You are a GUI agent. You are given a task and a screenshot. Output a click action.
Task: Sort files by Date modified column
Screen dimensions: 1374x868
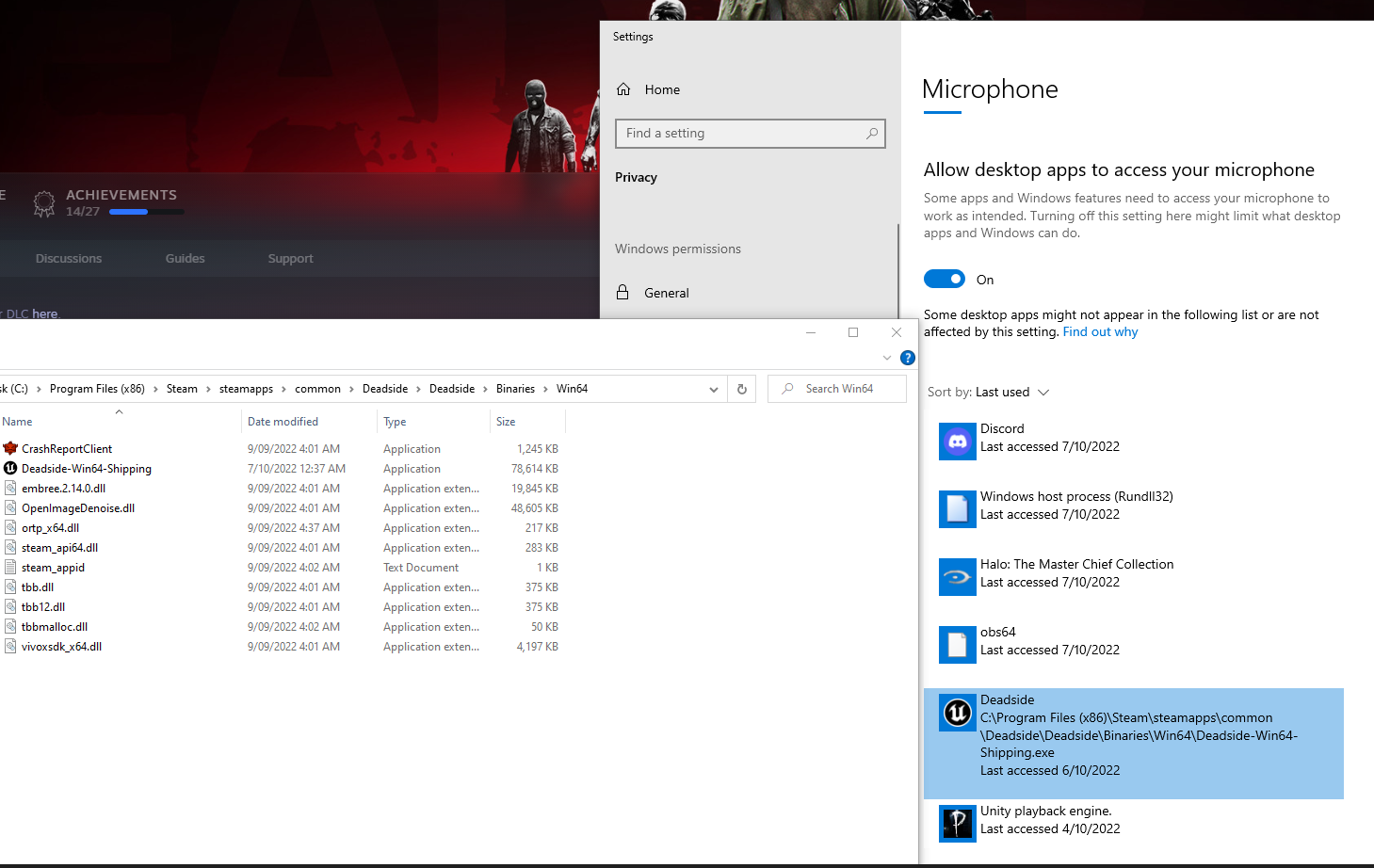click(x=283, y=422)
